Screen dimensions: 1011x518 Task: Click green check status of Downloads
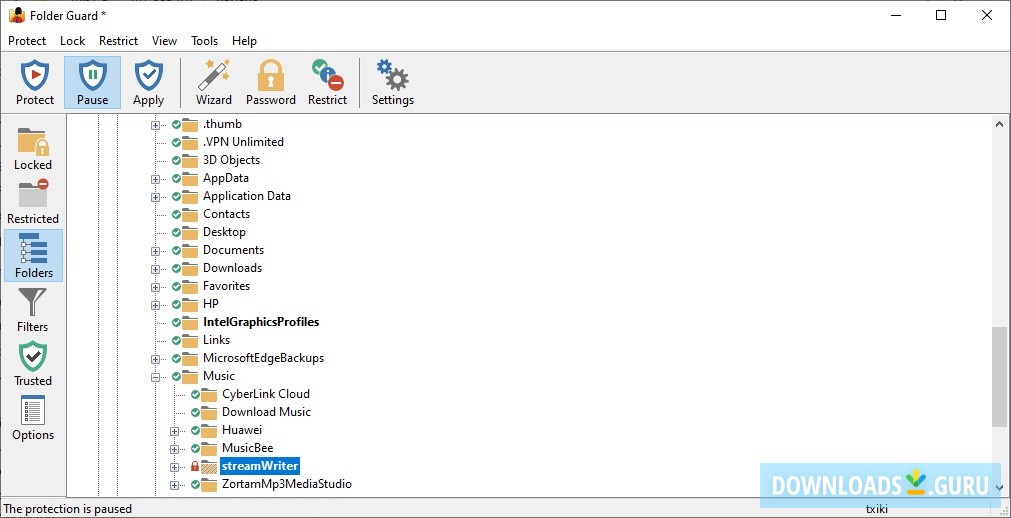click(x=176, y=268)
